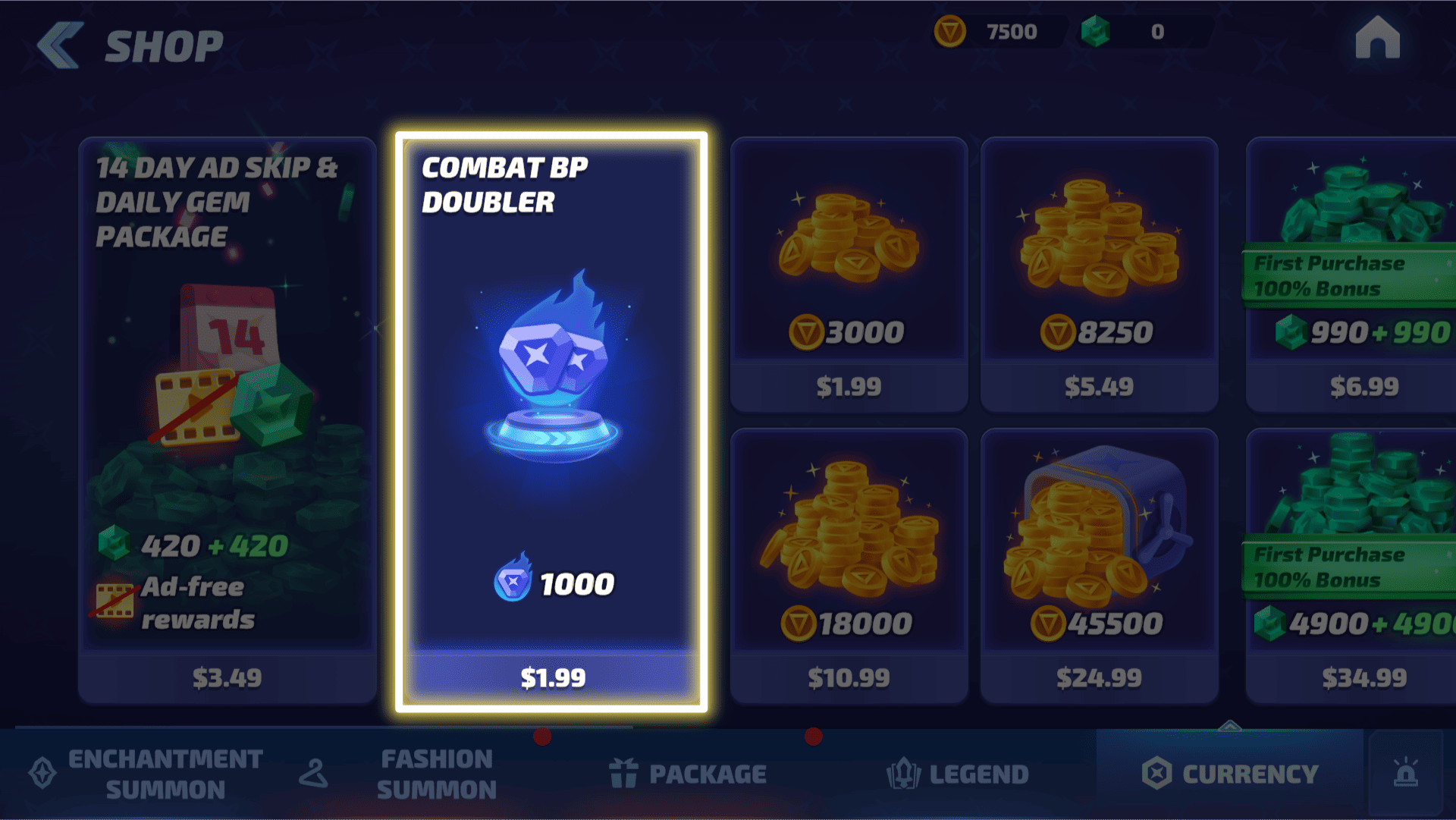Viewport: 1456px width, 820px height.
Task: Tap the home icon
Action: (1377, 38)
